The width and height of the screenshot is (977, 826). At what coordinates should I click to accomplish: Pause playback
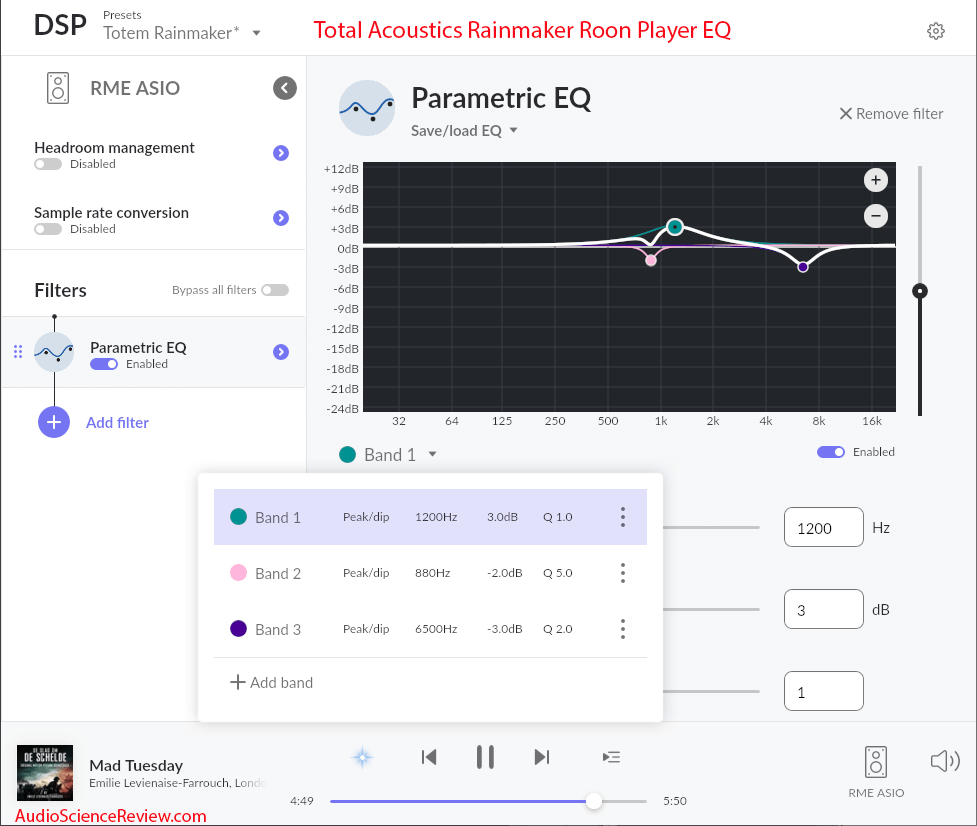point(485,757)
